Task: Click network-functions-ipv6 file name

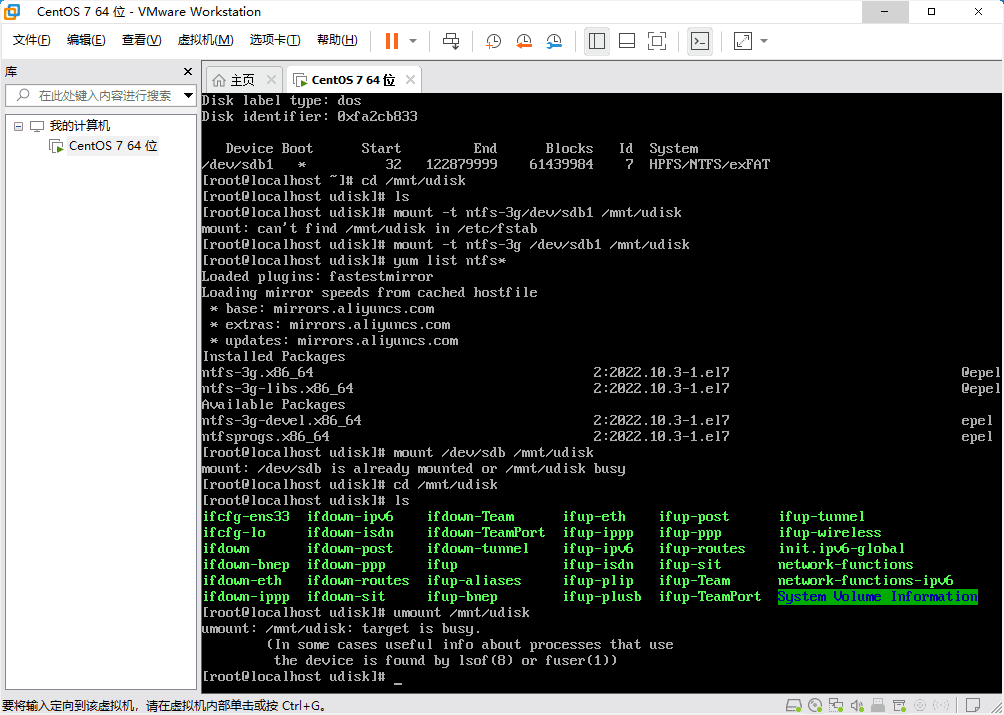Action: point(865,581)
